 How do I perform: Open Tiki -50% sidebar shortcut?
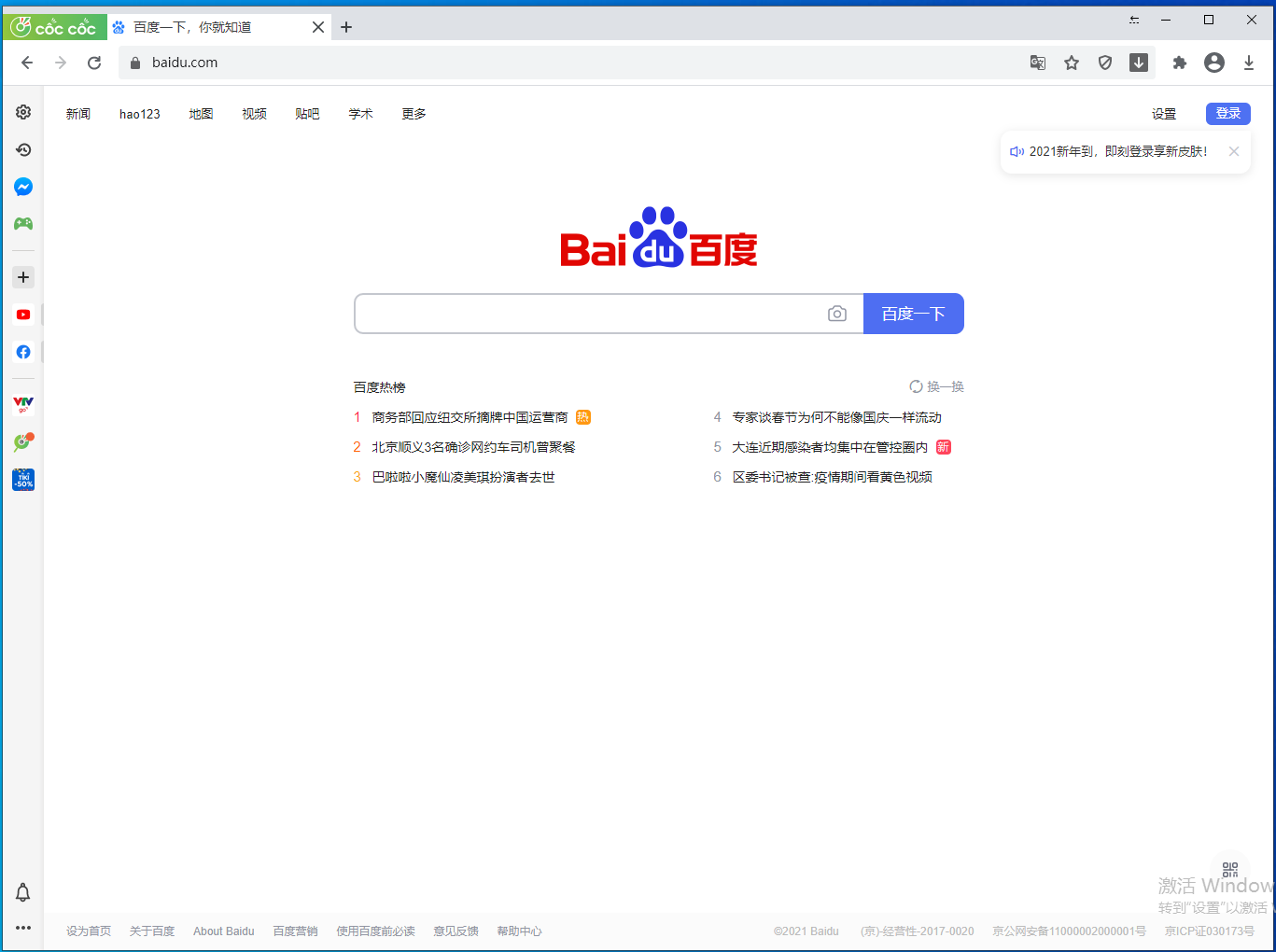[23, 480]
